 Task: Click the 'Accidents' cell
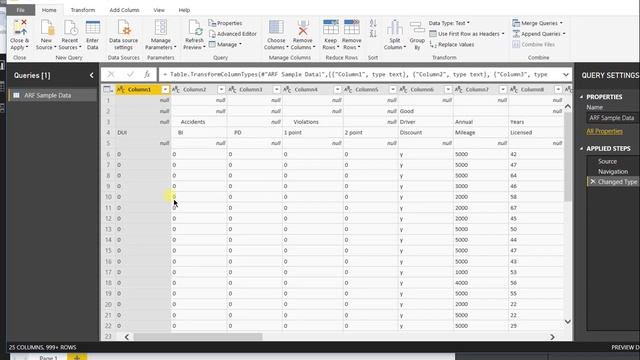click(199, 122)
